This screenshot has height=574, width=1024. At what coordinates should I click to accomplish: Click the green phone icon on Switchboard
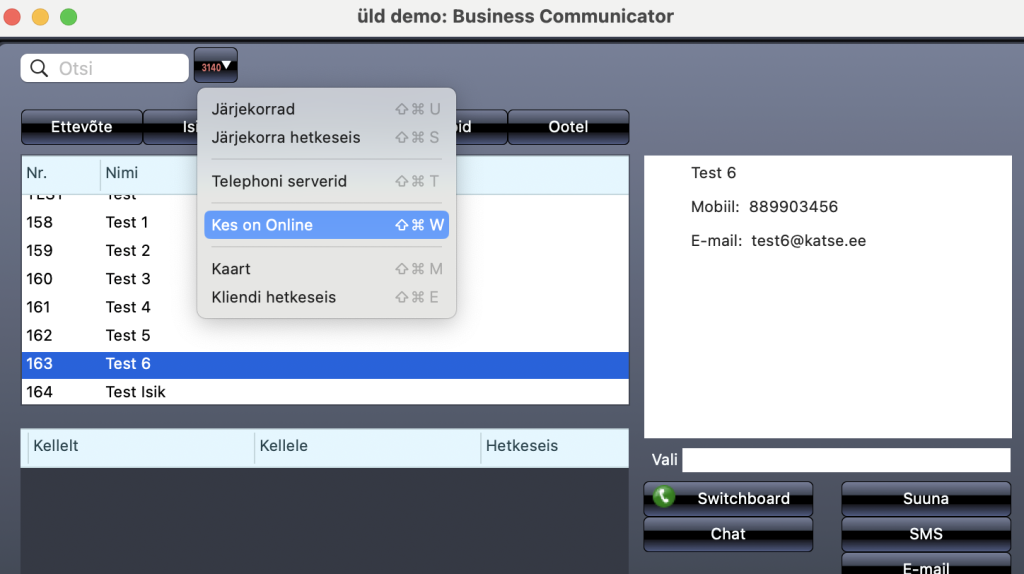point(662,497)
